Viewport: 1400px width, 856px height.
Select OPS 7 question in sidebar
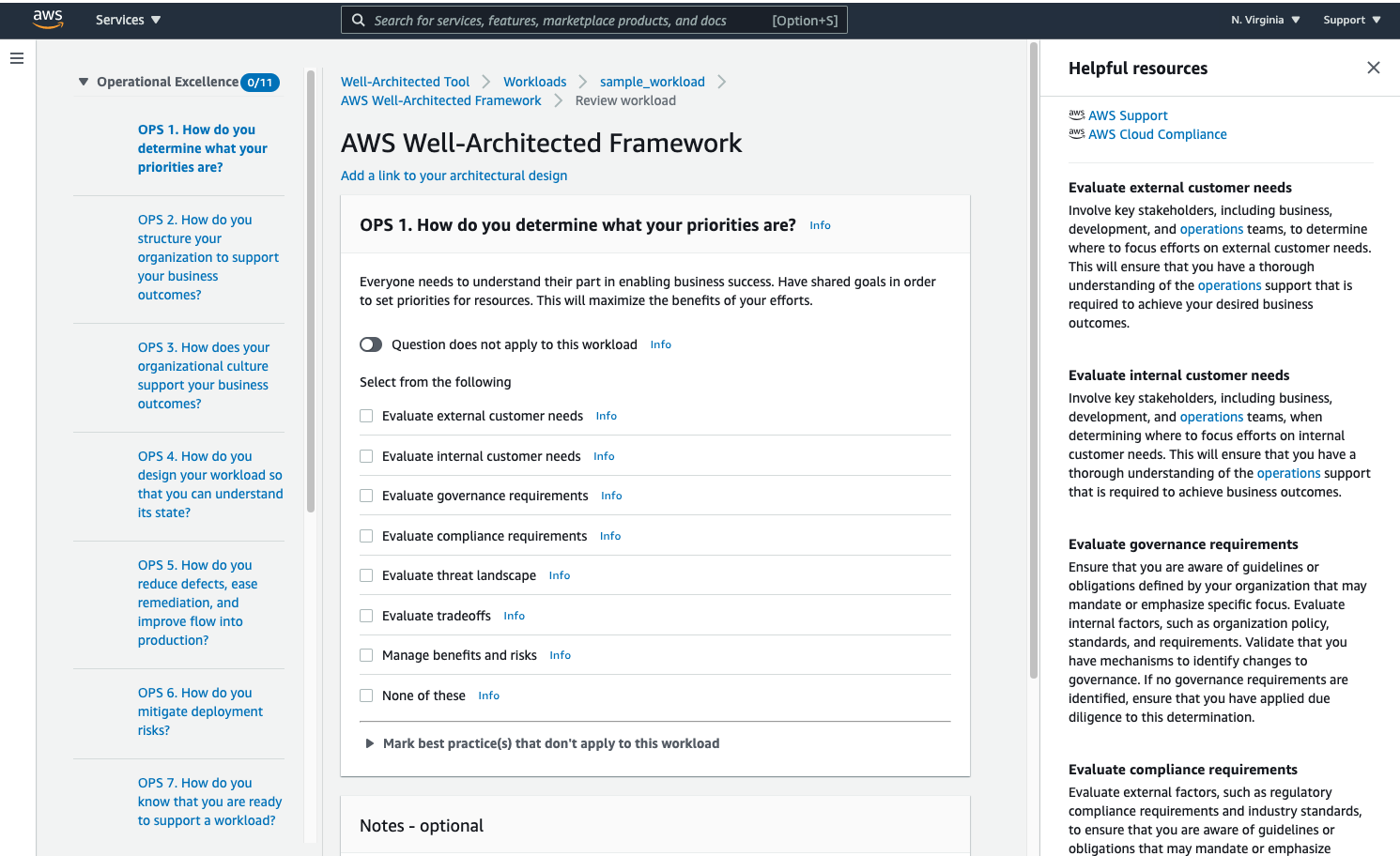tap(209, 802)
